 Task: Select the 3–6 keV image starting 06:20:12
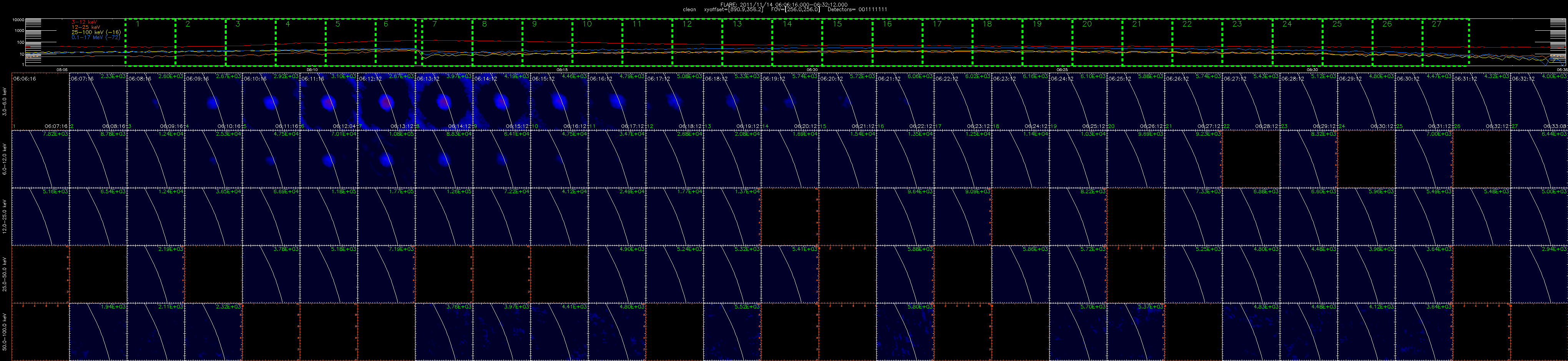click(848, 102)
